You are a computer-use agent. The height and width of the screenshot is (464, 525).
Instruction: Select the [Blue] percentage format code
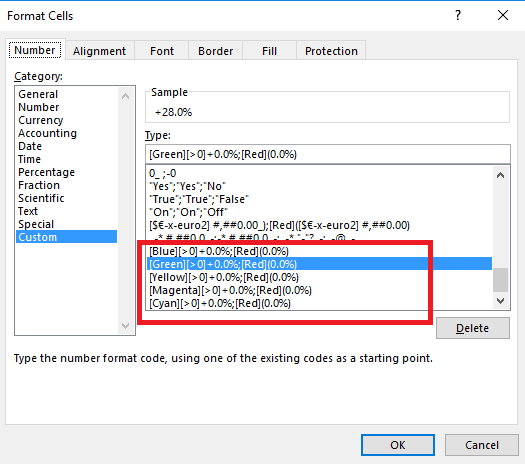(x=320, y=251)
